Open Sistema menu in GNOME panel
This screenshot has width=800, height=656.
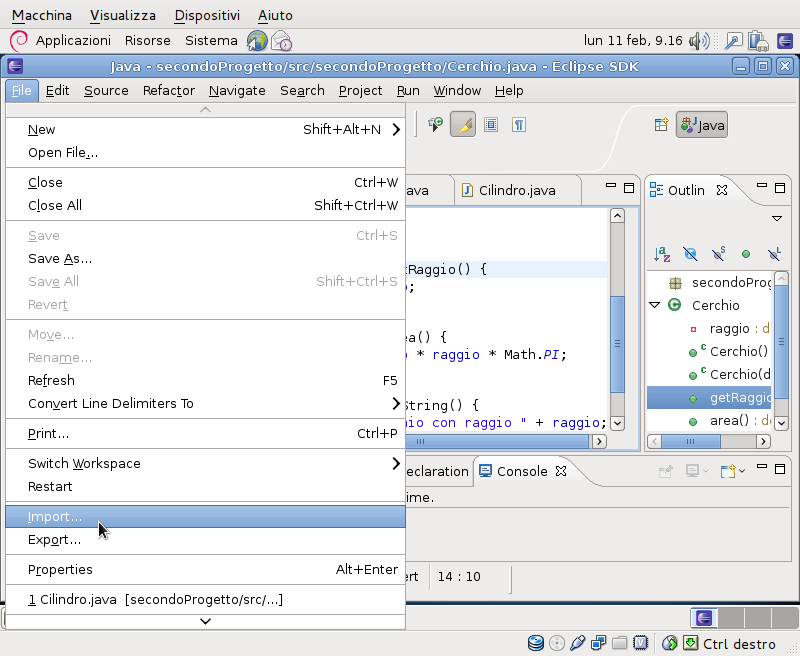click(211, 40)
